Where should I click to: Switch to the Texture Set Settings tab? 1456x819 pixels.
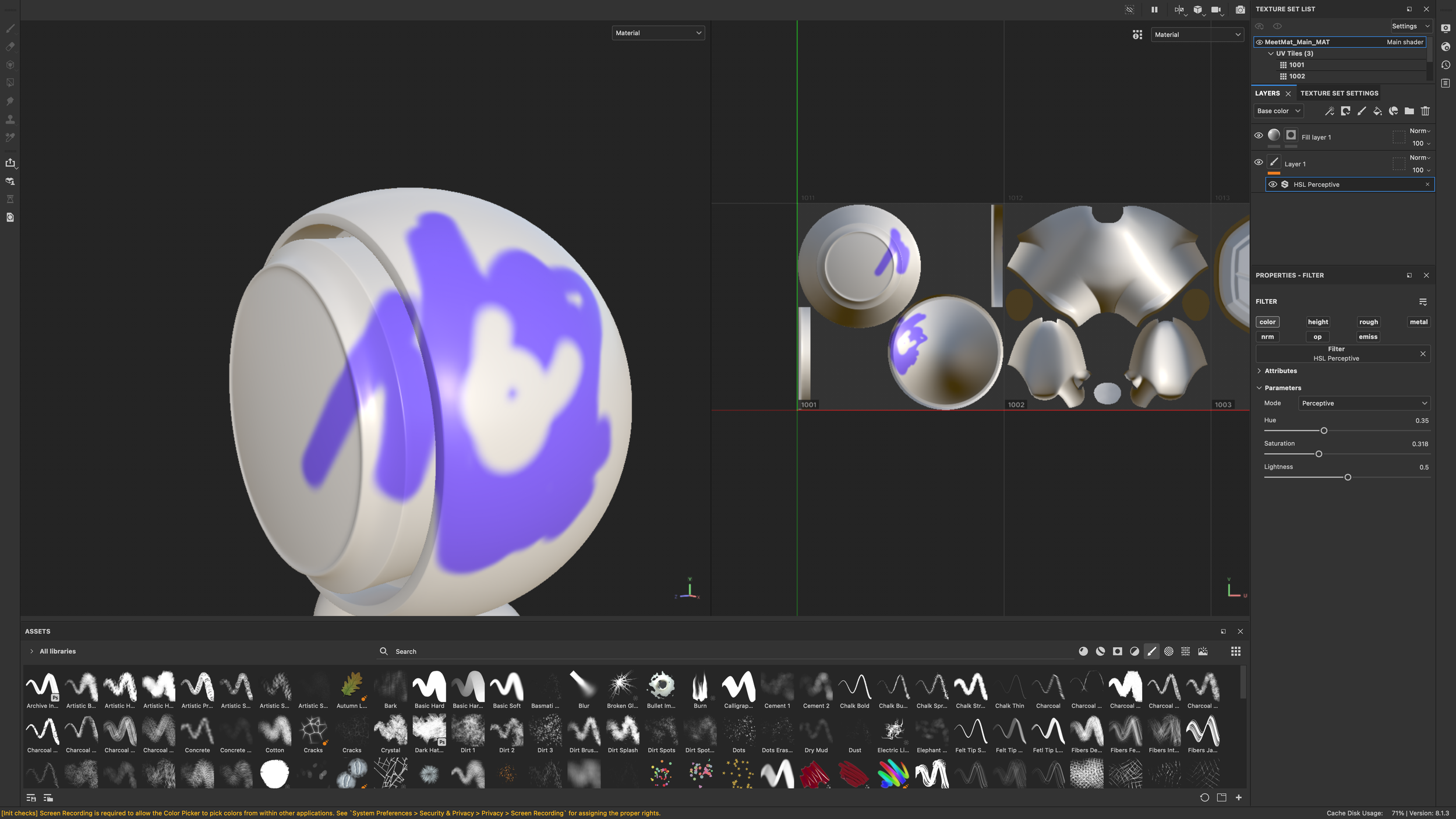[x=1339, y=93]
